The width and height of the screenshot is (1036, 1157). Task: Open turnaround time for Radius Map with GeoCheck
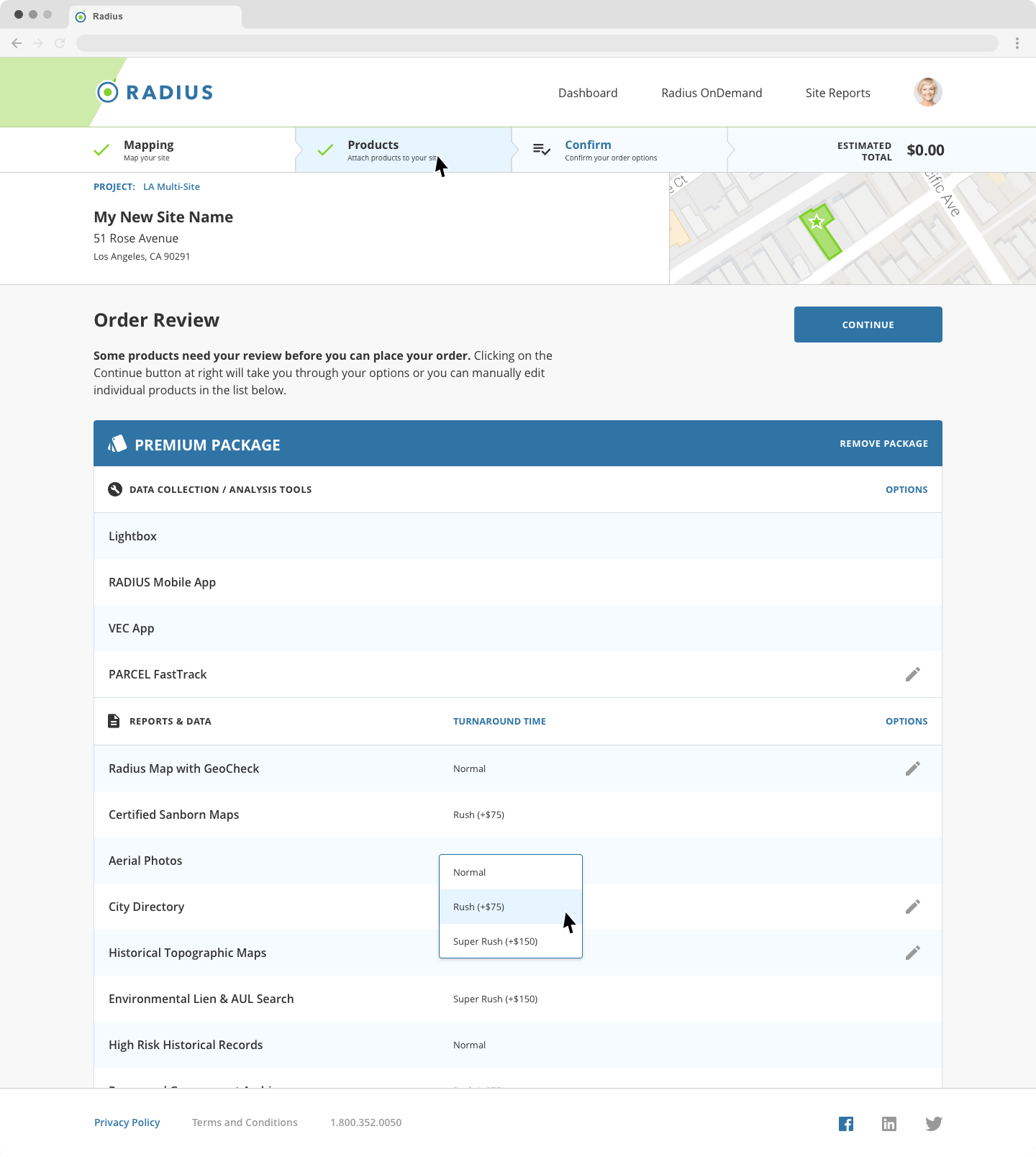(x=469, y=768)
